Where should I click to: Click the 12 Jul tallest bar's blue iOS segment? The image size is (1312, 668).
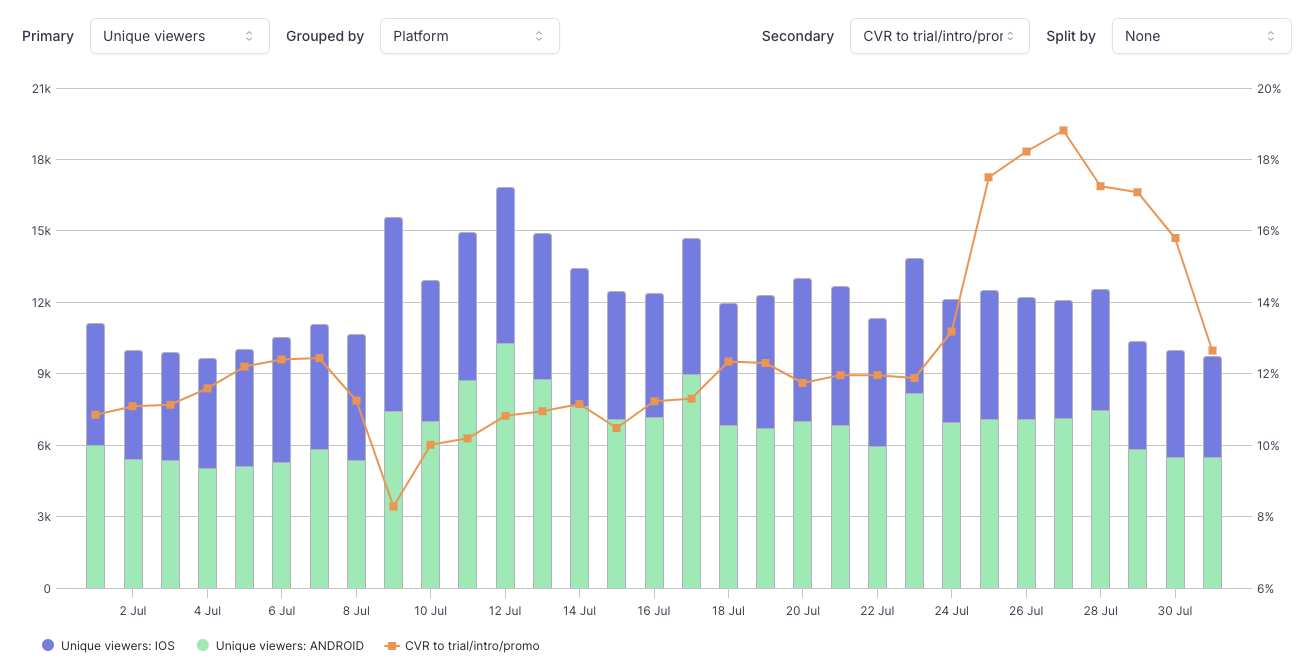(505, 265)
